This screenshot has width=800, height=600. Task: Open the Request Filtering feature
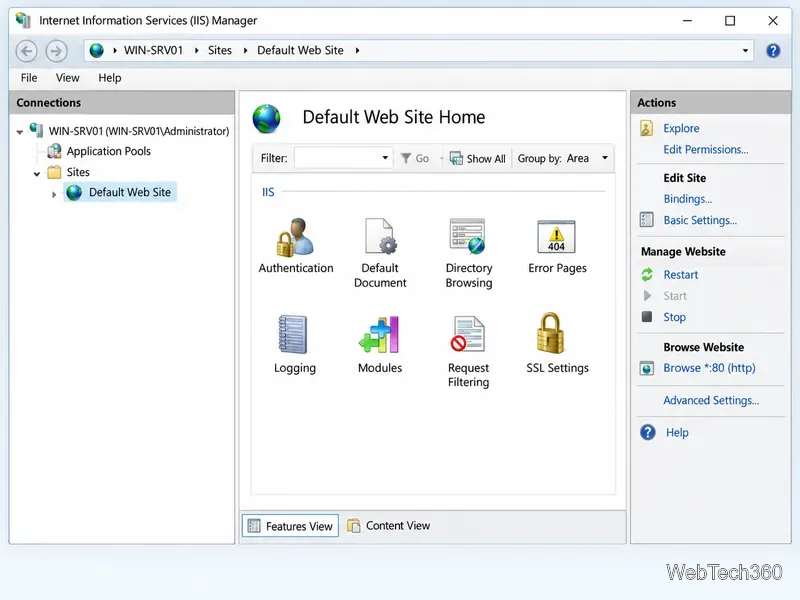pos(468,352)
